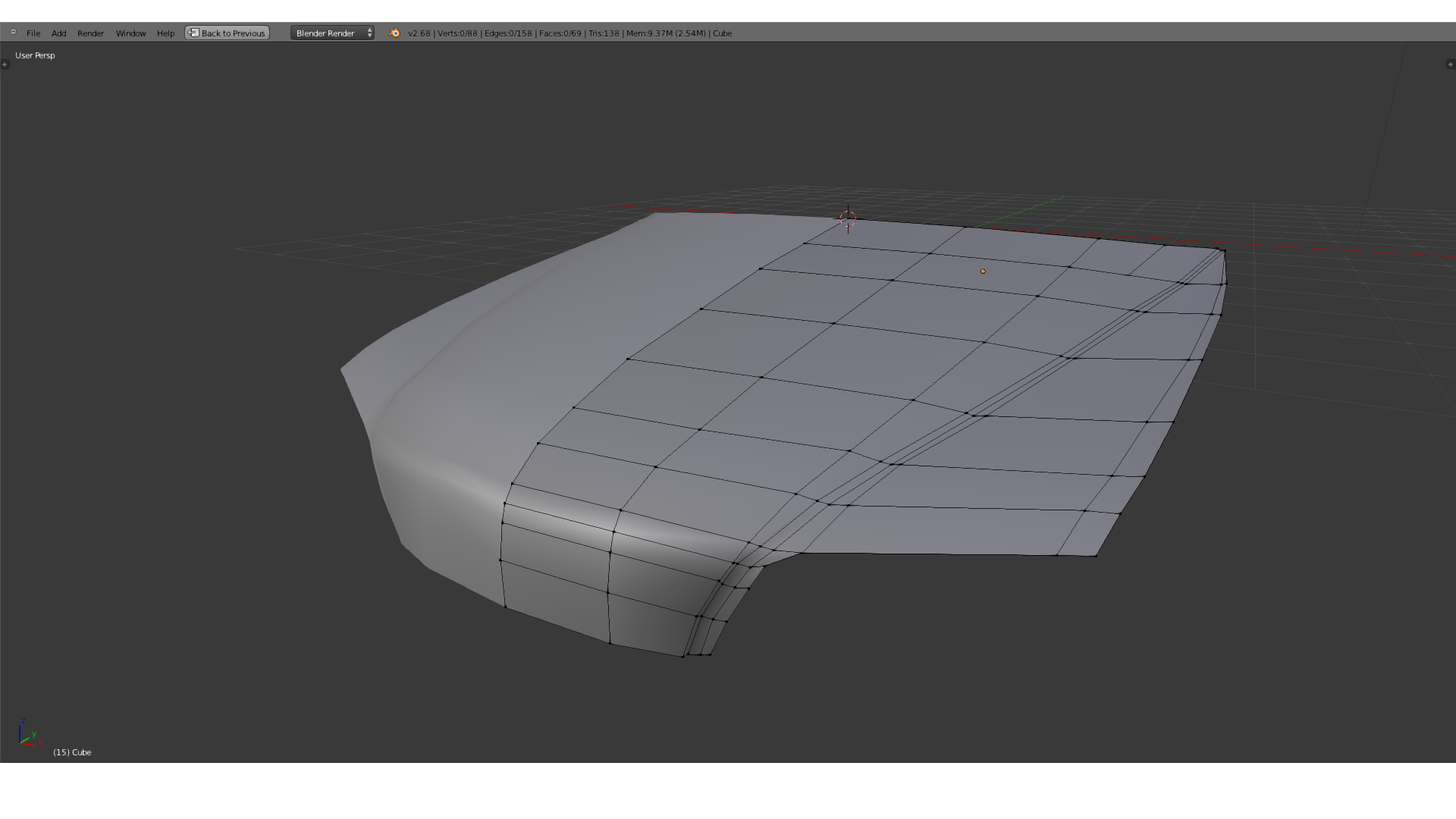The image size is (1456, 819).
Task: Open the Window menu
Action: point(130,33)
